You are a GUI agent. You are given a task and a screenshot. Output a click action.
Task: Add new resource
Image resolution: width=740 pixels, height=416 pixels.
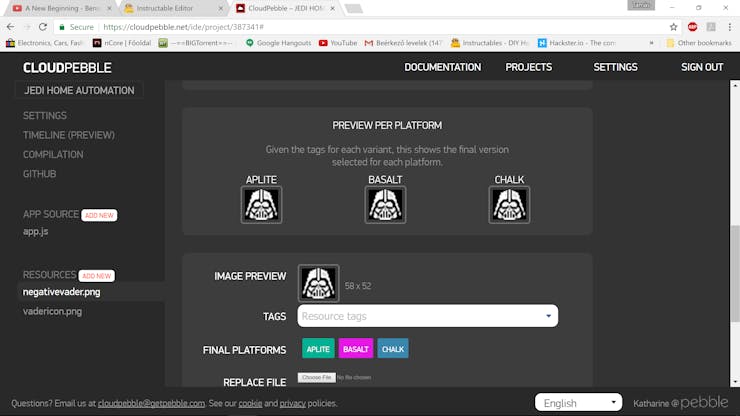[97, 276]
